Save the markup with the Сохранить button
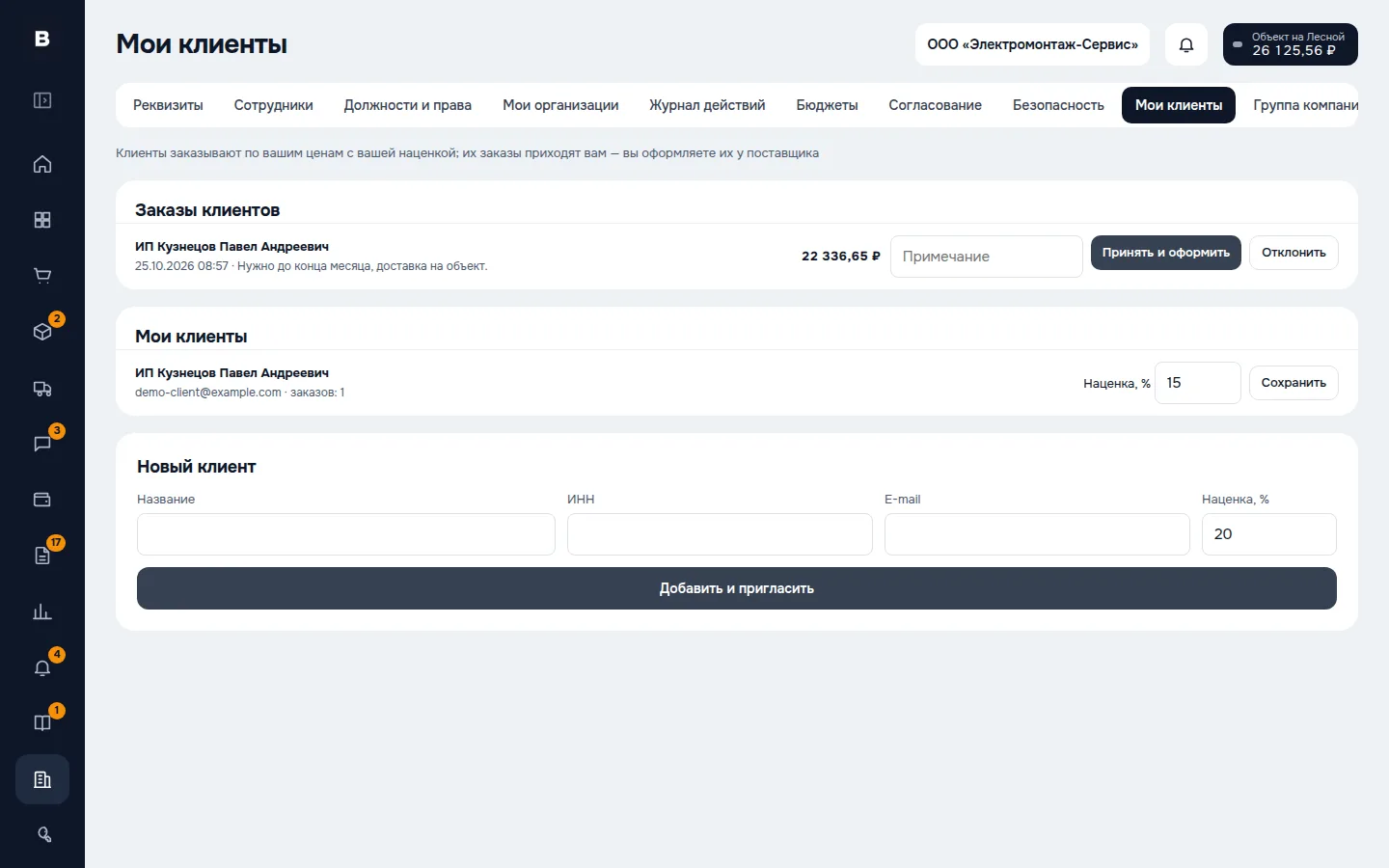 point(1294,383)
